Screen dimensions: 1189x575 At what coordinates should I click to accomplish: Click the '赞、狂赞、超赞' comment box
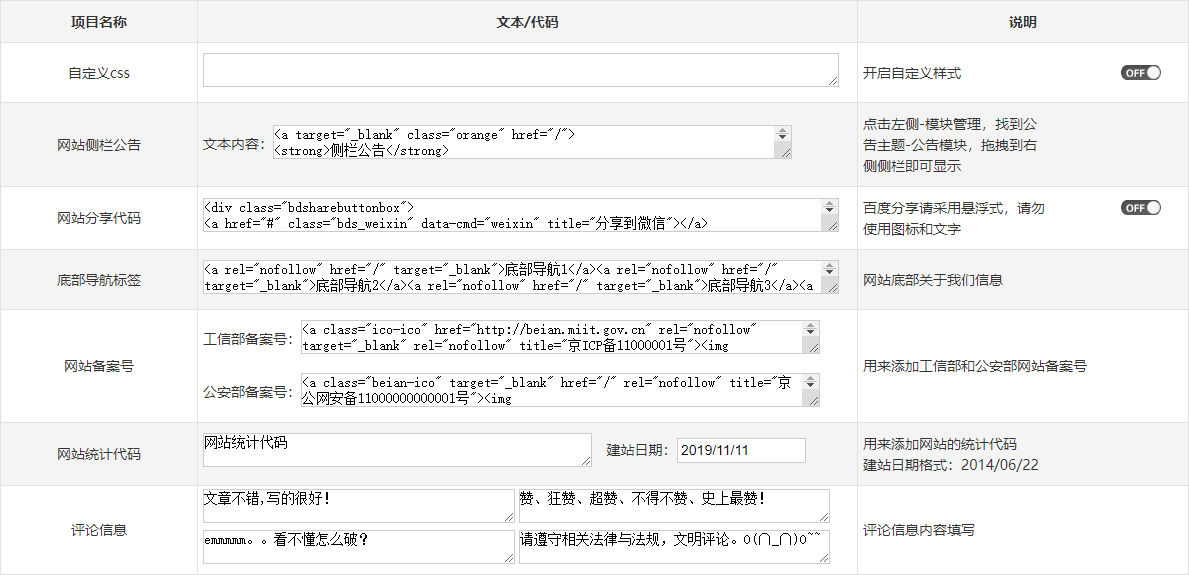click(672, 505)
